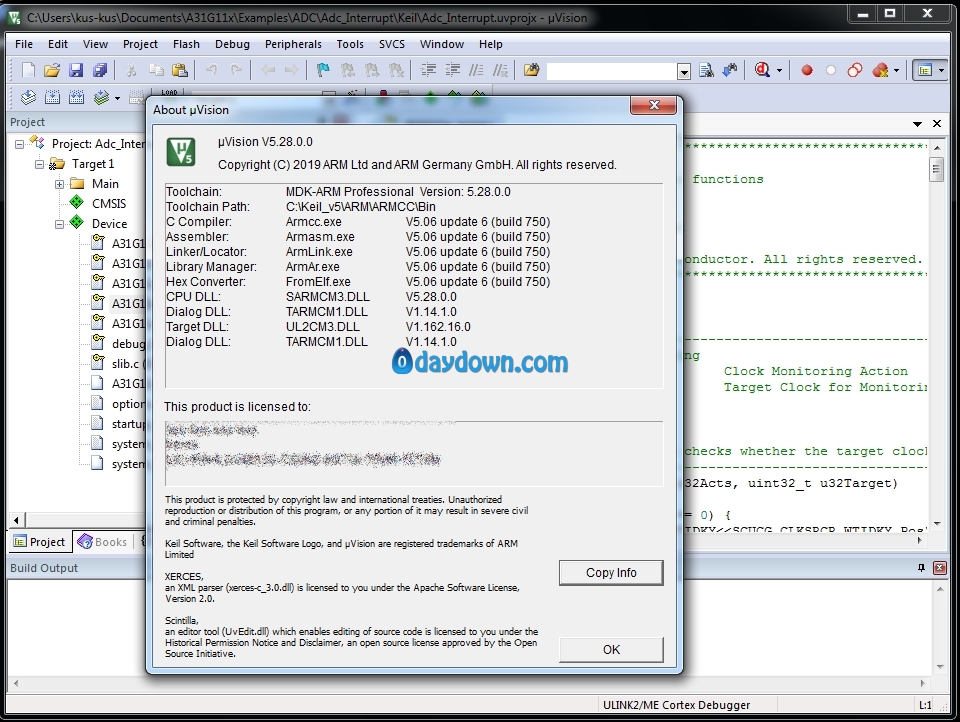Unindent selected lines icon
Screen dimensions: 960x722
(452, 70)
